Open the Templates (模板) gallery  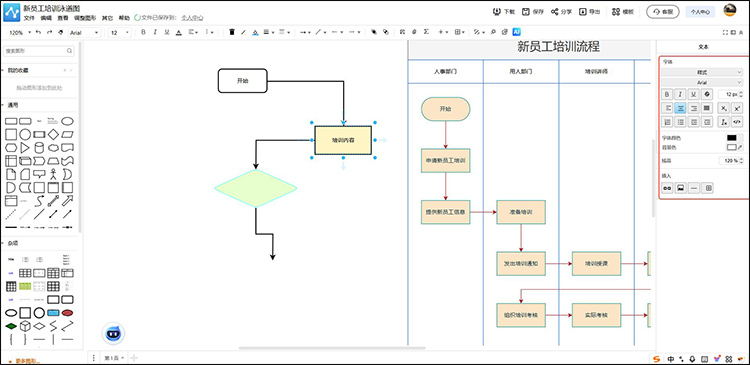[x=623, y=11]
